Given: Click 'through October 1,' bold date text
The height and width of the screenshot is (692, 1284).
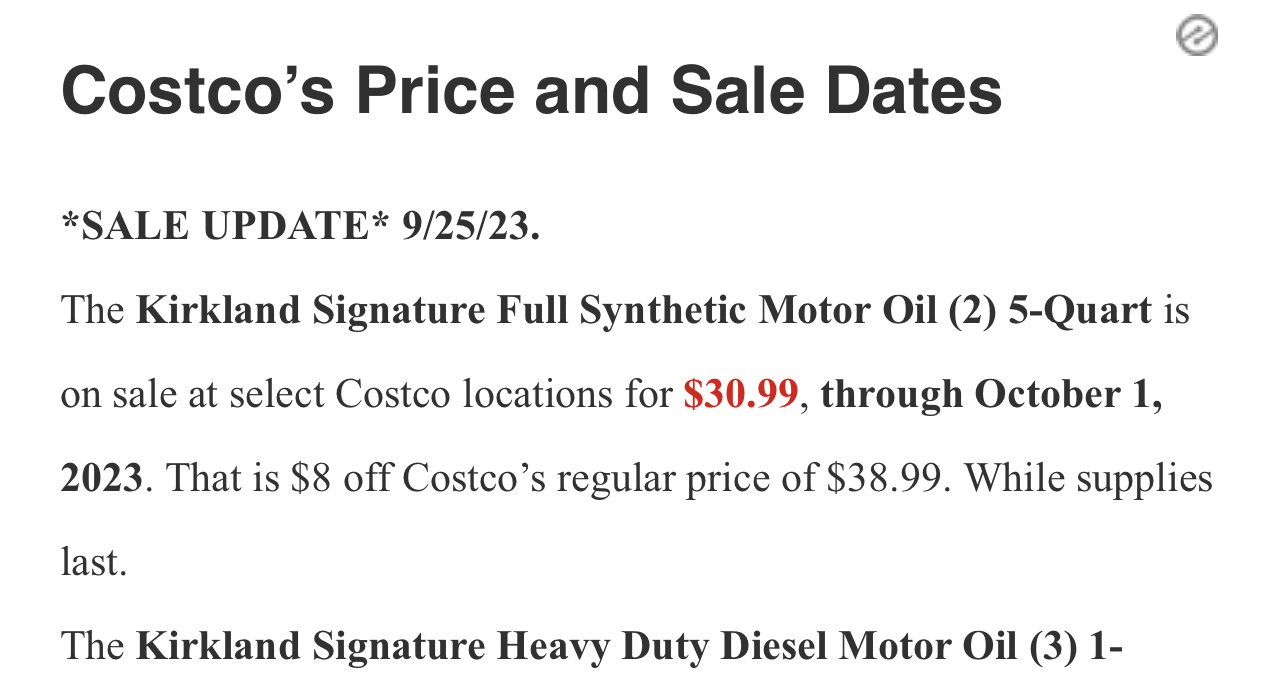Looking at the screenshot, I should [992, 396].
